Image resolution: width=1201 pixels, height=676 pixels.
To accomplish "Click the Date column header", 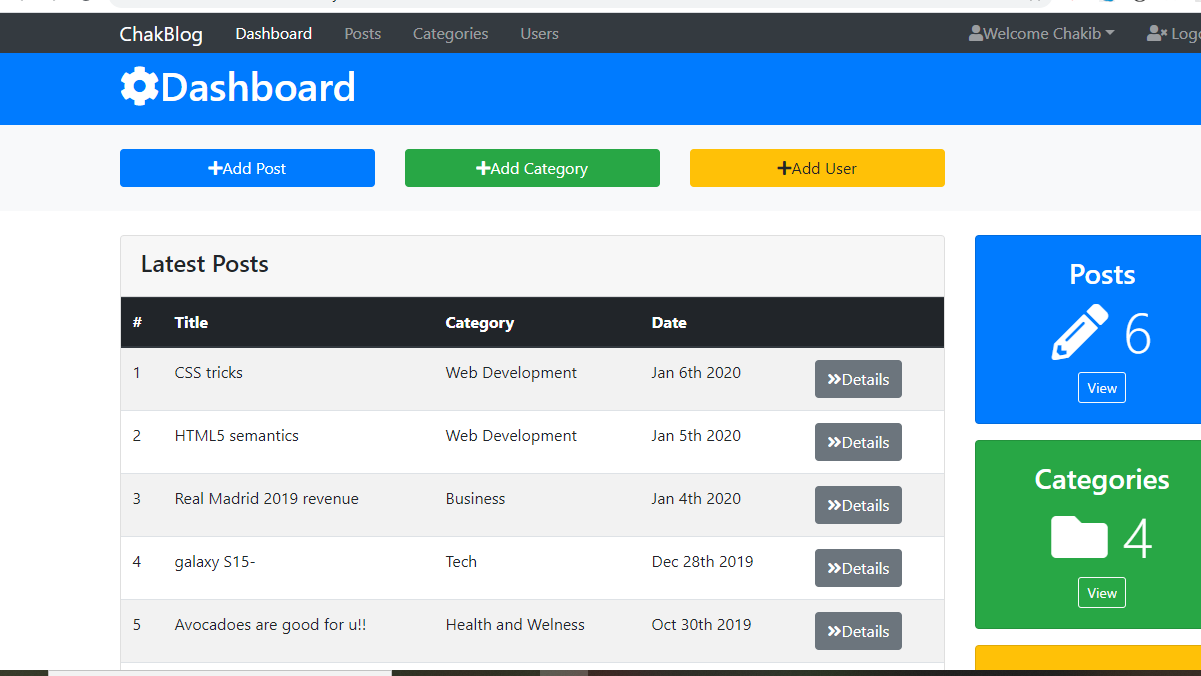I will [x=669, y=323].
